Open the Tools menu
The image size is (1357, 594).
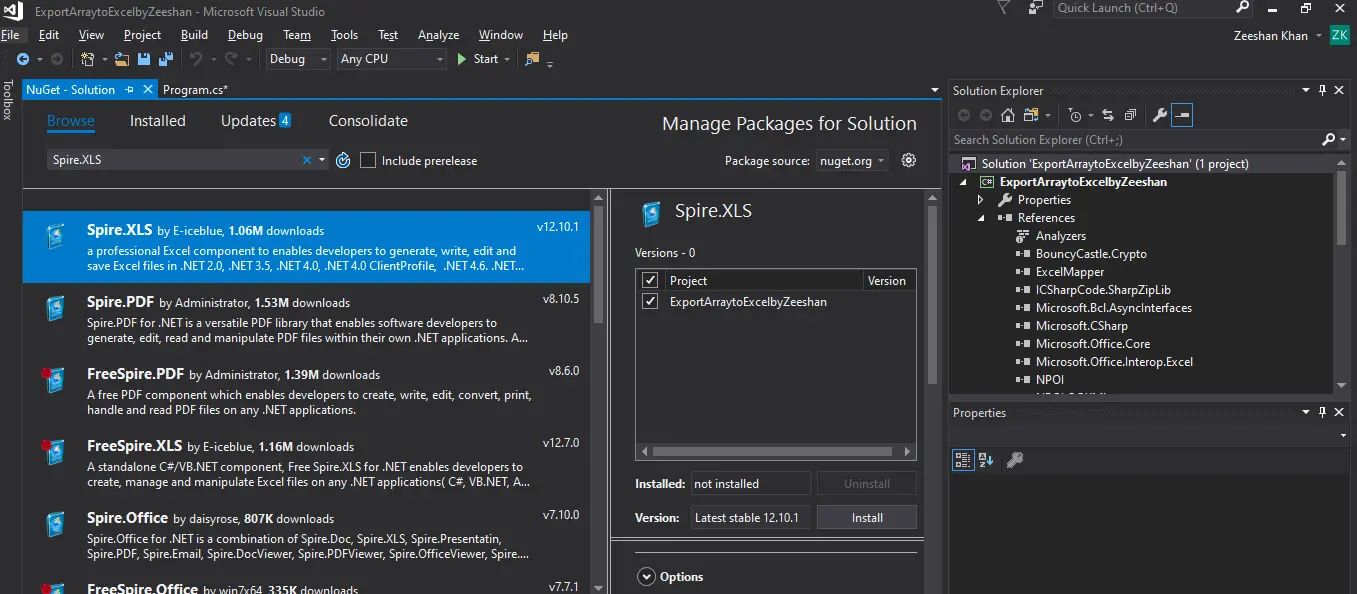[x=344, y=35]
